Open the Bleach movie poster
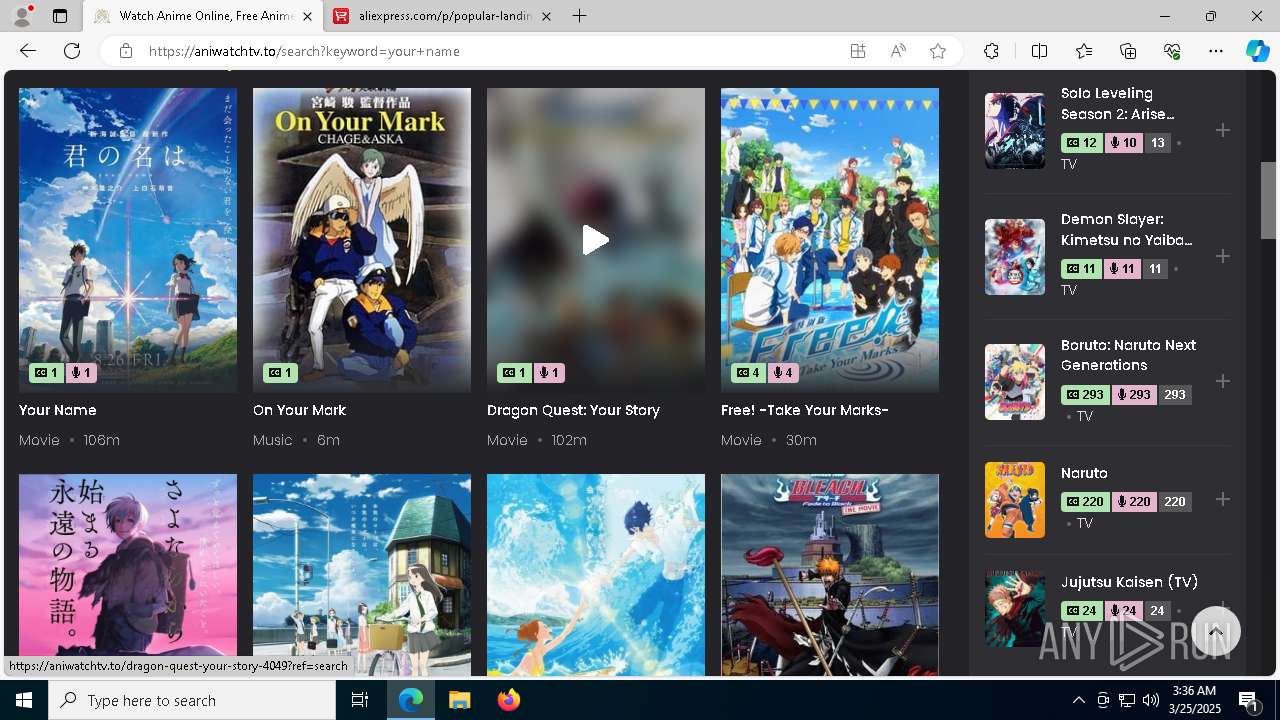The width and height of the screenshot is (1280, 720). [830, 575]
